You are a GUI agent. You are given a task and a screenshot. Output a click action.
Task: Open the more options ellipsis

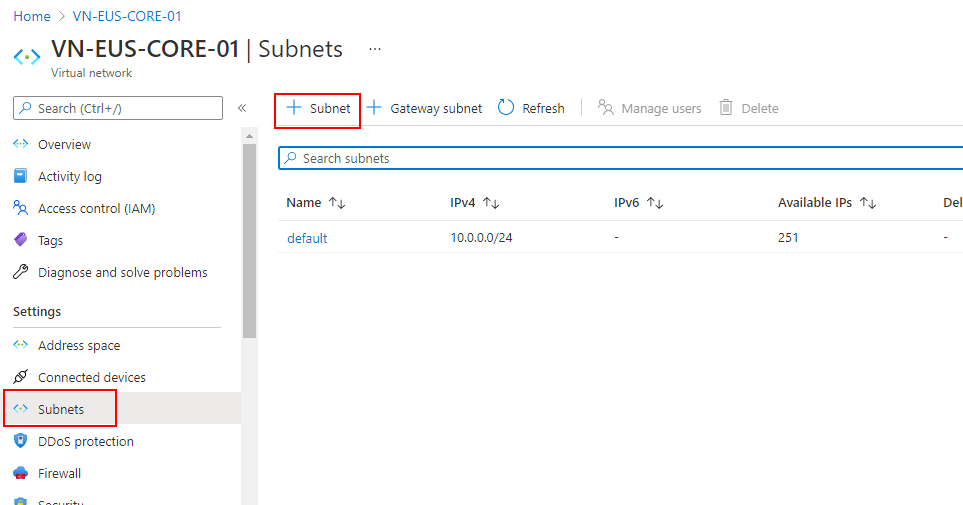[375, 49]
